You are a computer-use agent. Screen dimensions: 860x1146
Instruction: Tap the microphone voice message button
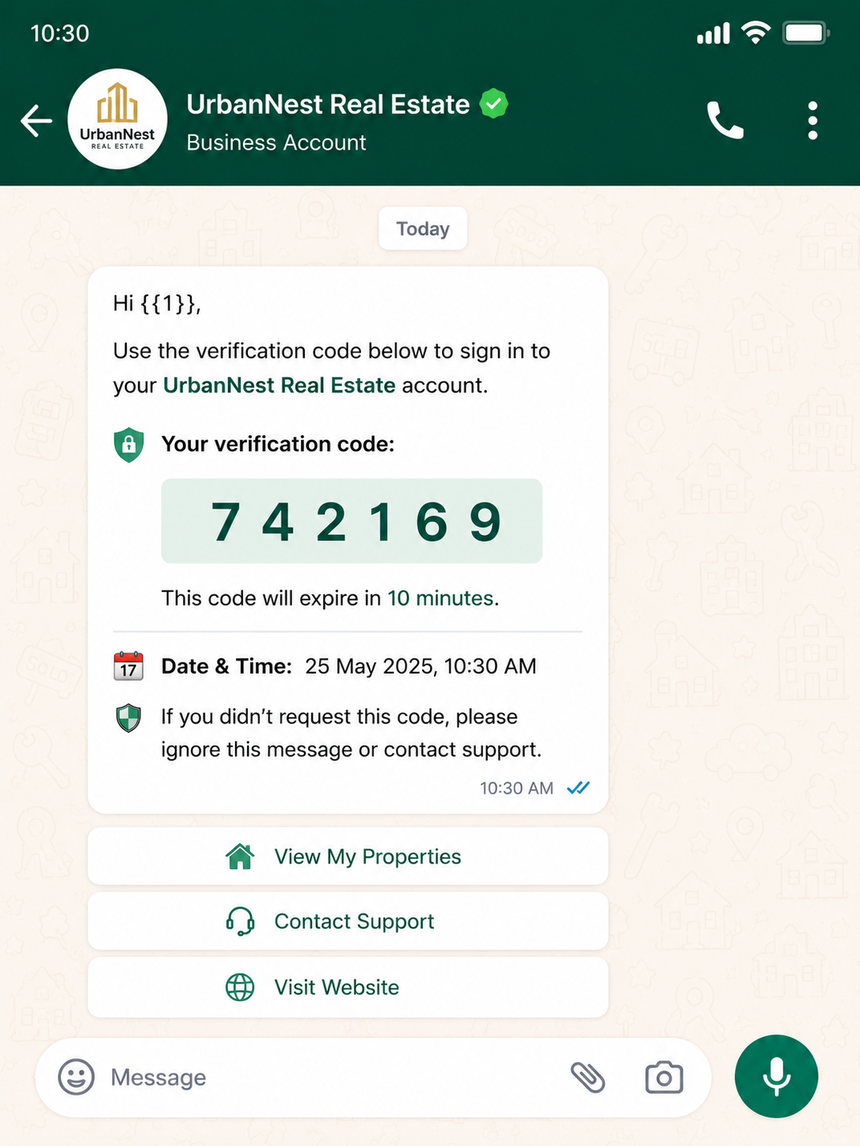[776, 1077]
